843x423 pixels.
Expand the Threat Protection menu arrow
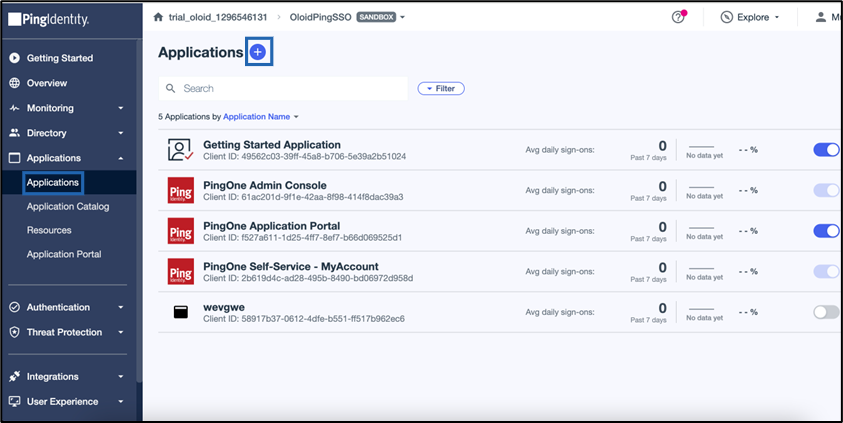pyautogui.click(x=120, y=332)
